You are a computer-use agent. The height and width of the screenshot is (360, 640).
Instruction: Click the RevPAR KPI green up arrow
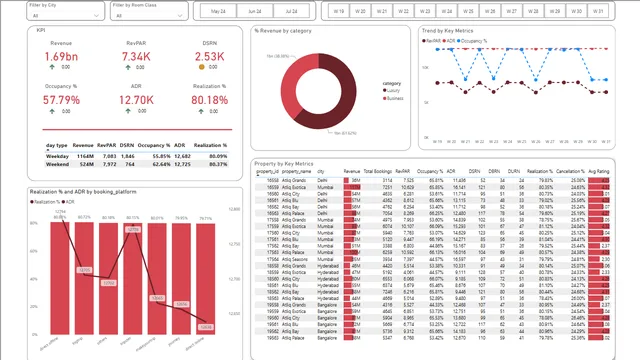point(128,67)
